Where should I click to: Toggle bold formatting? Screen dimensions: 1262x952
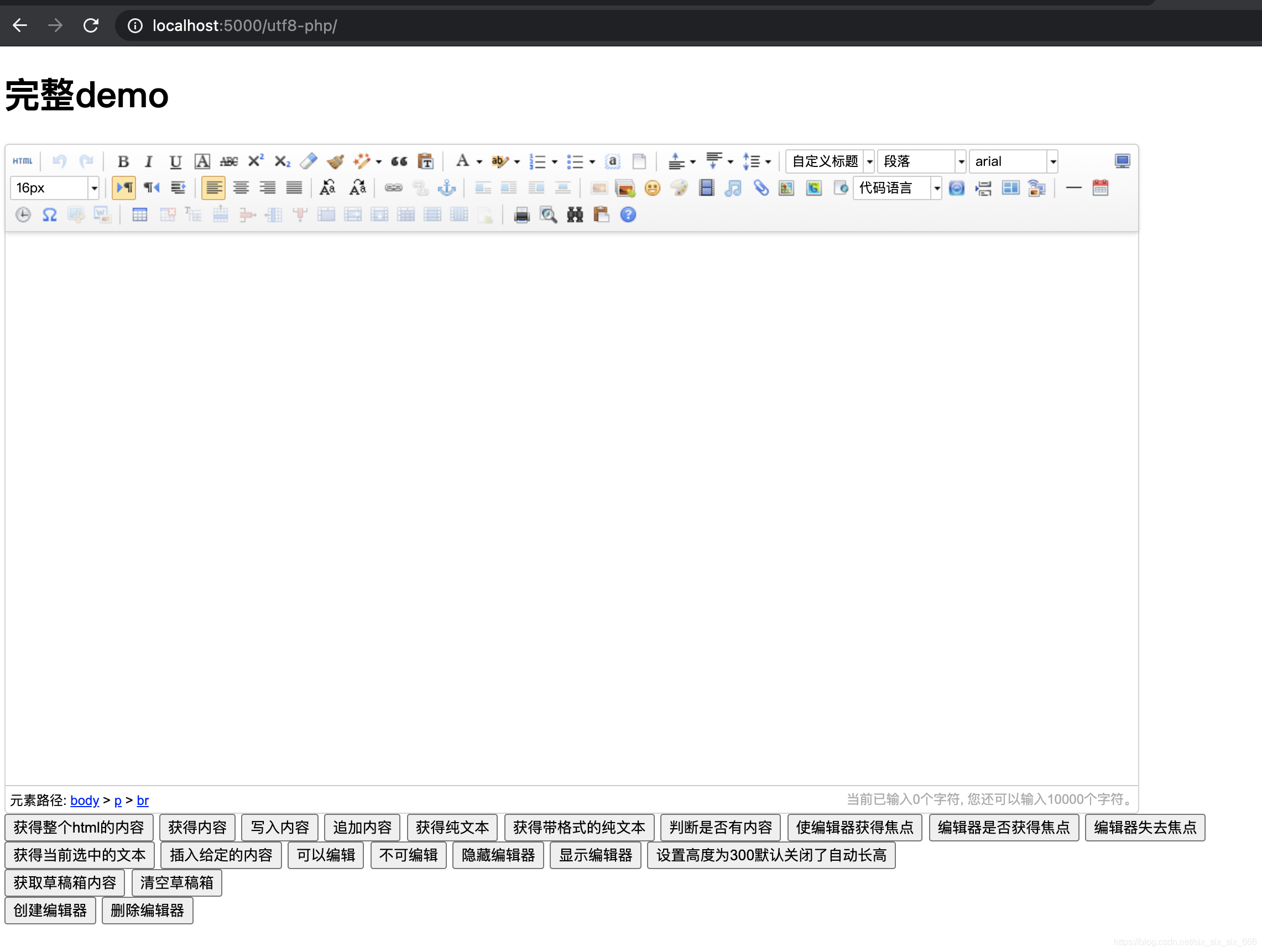tap(123, 161)
